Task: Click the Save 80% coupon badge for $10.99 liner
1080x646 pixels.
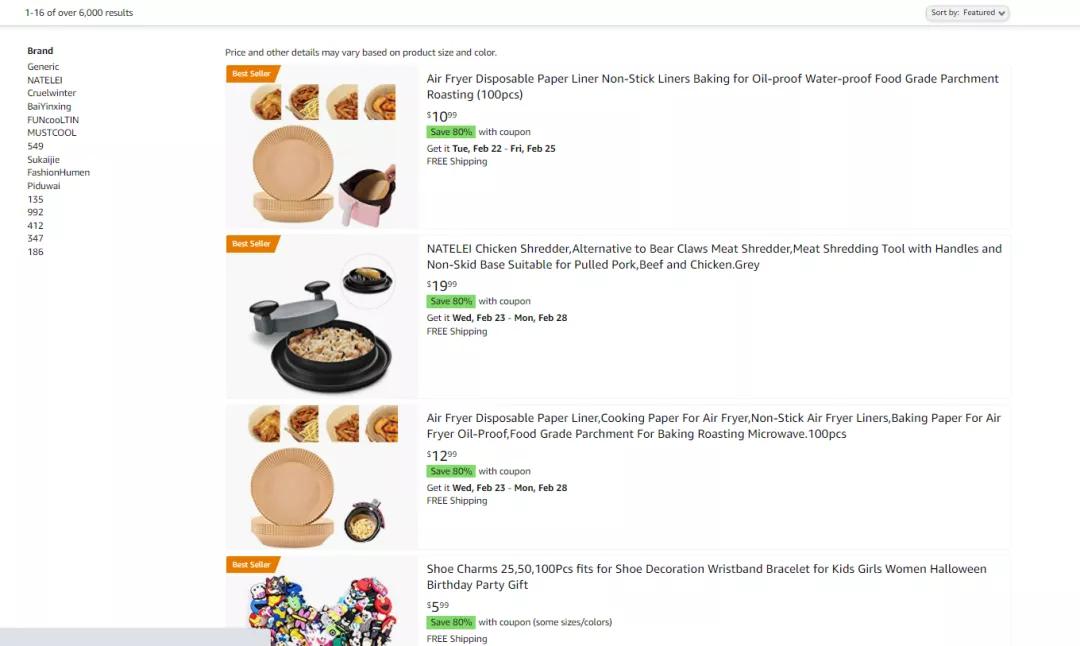Action: pos(450,132)
